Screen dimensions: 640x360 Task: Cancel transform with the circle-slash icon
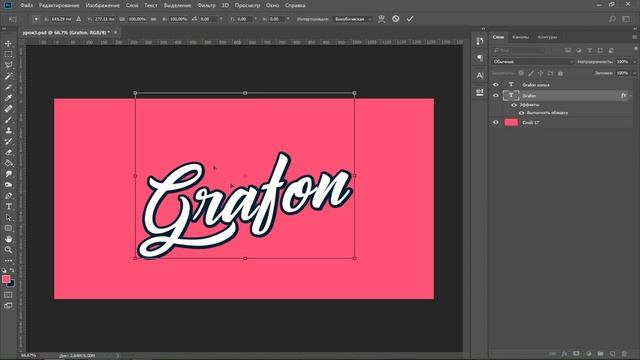(396, 19)
